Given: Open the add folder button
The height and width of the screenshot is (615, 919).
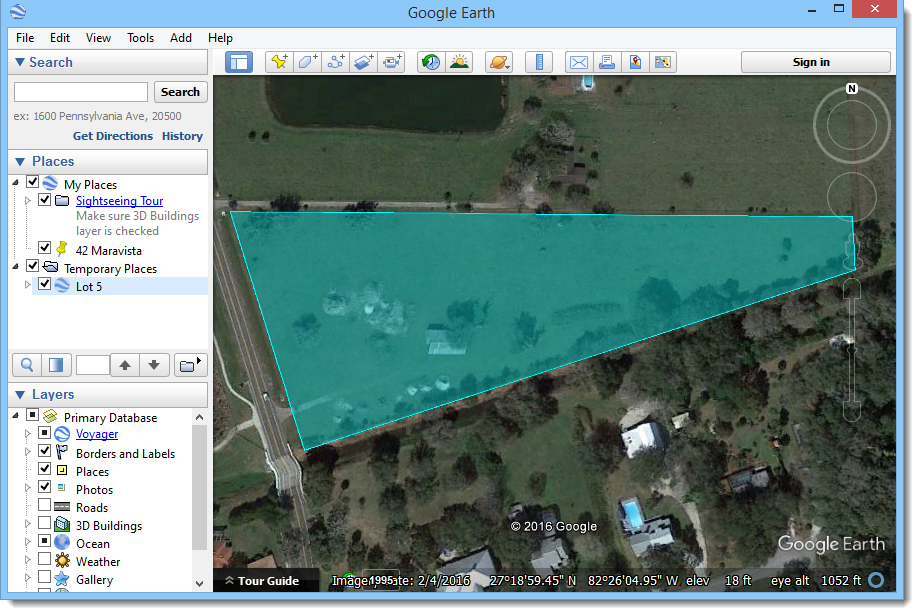Looking at the screenshot, I should point(190,365).
